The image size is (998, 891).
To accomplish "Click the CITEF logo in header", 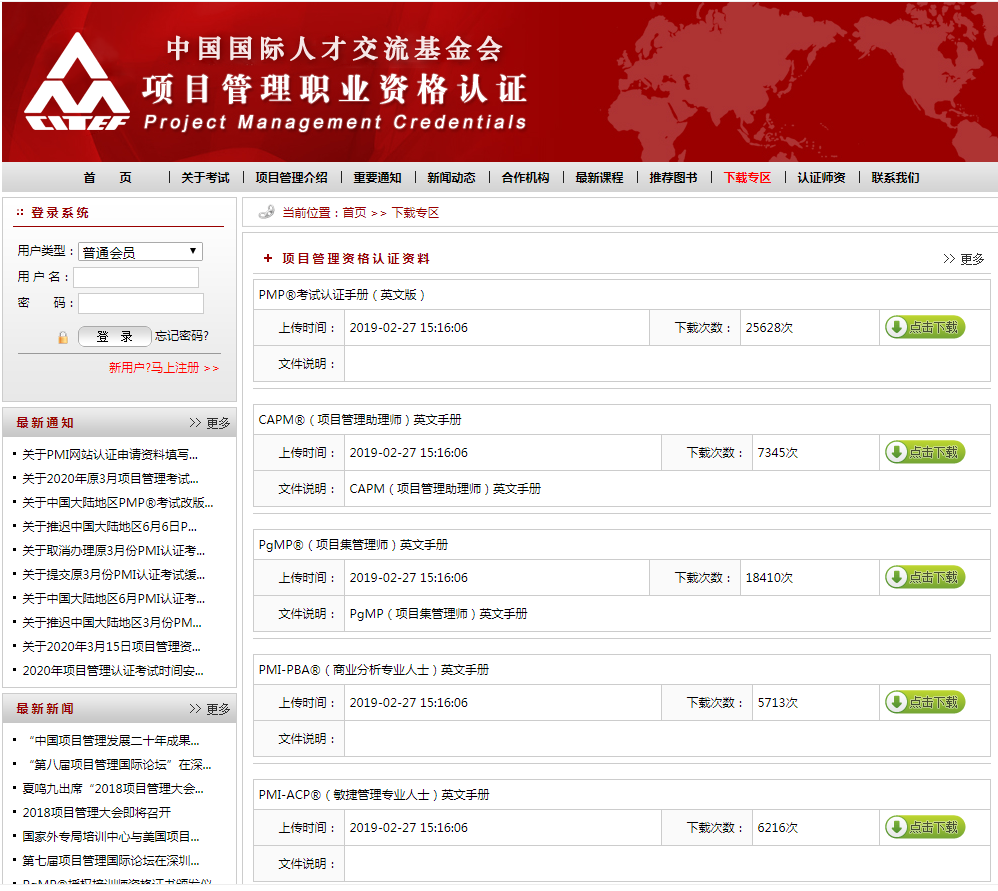I will 77,81.
